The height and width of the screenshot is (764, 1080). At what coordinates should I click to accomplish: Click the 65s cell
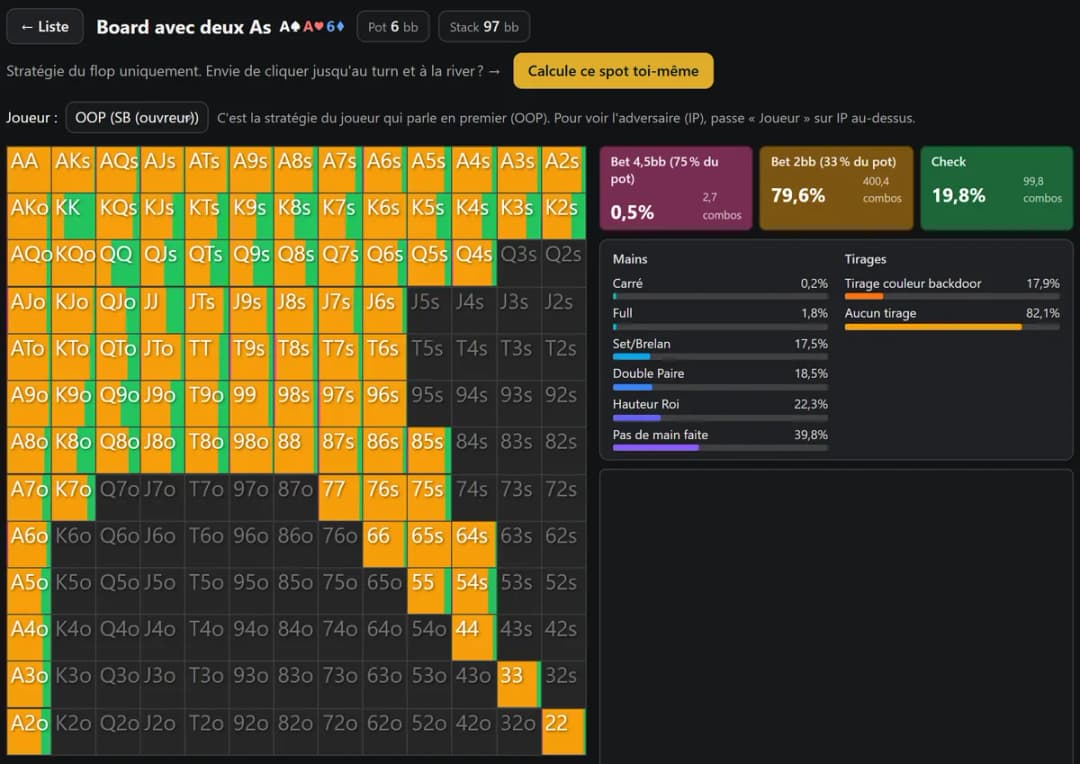pos(429,544)
